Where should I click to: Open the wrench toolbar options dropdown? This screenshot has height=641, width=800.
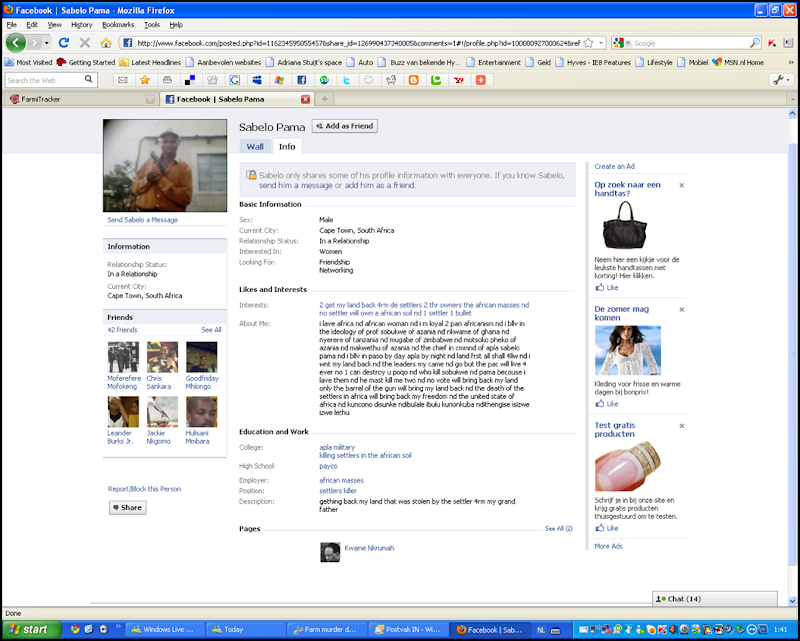(781, 80)
